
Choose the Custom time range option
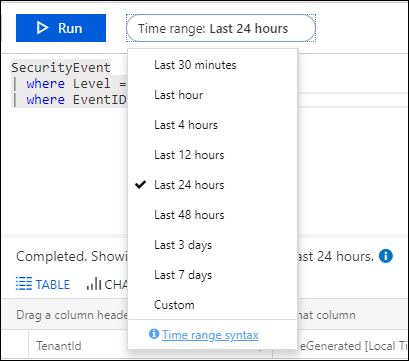(x=213, y=305)
